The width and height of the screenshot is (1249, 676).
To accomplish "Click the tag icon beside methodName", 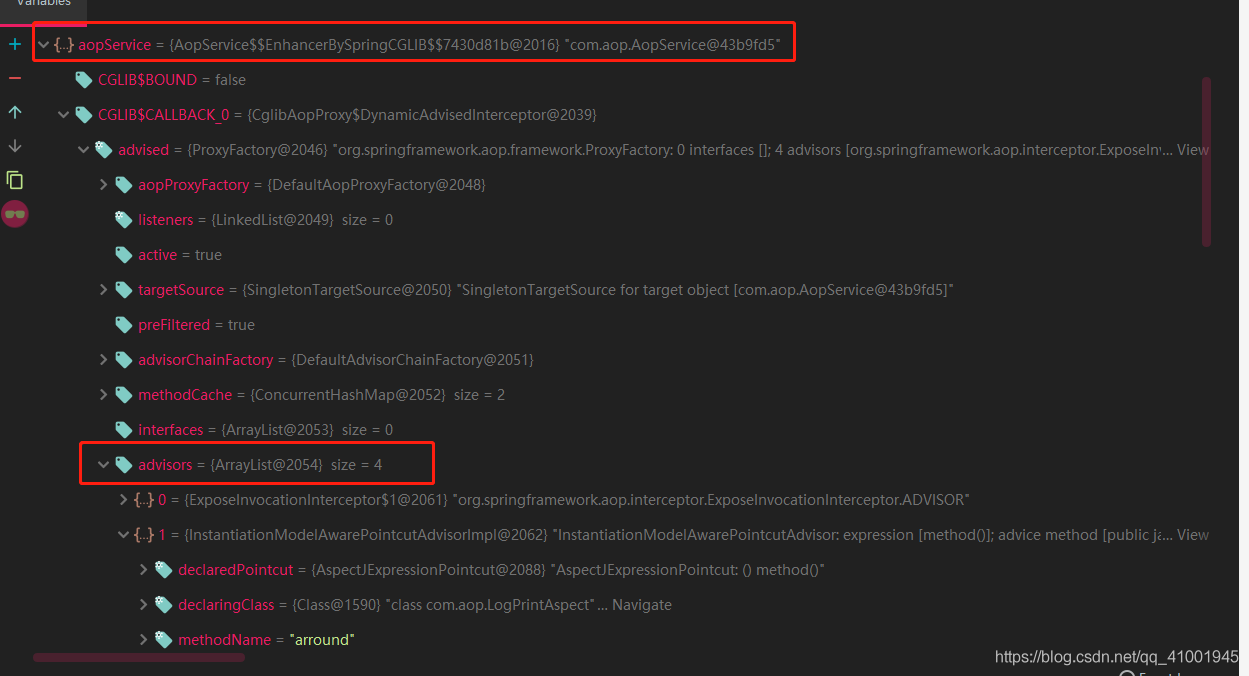I will click(x=164, y=640).
